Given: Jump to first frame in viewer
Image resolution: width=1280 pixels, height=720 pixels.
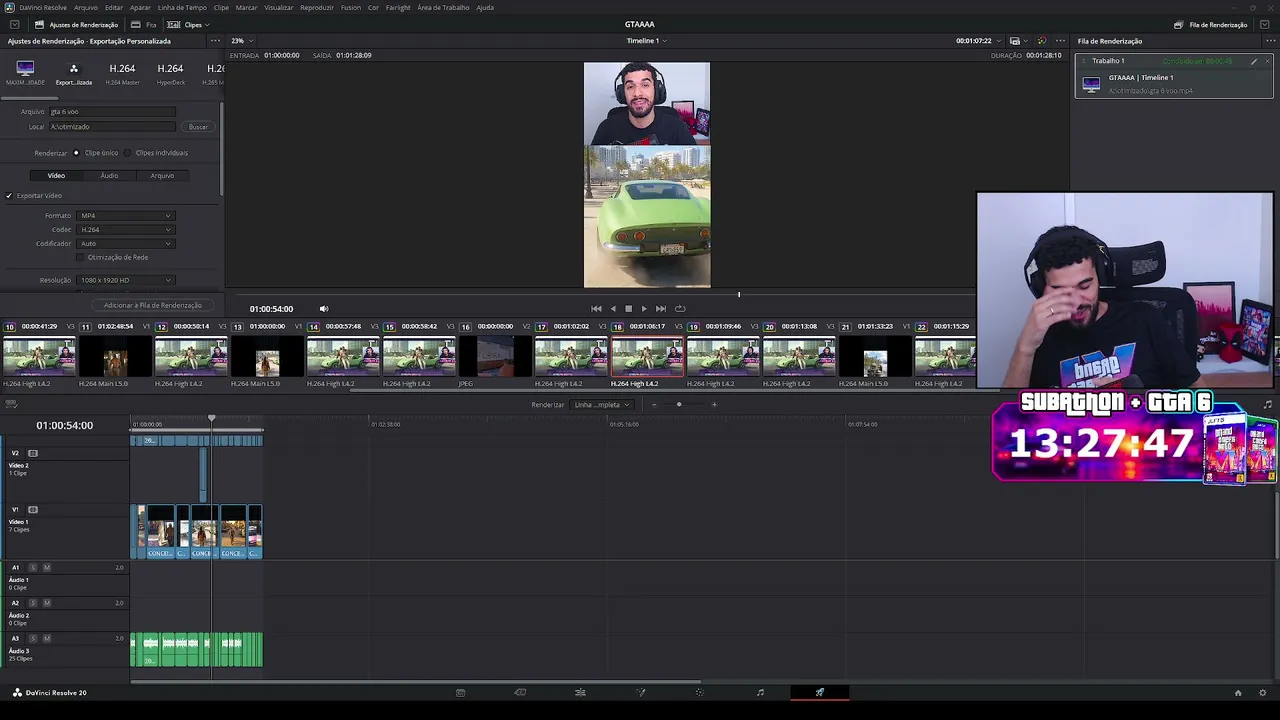Looking at the screenshot, I should coord(596,309).
